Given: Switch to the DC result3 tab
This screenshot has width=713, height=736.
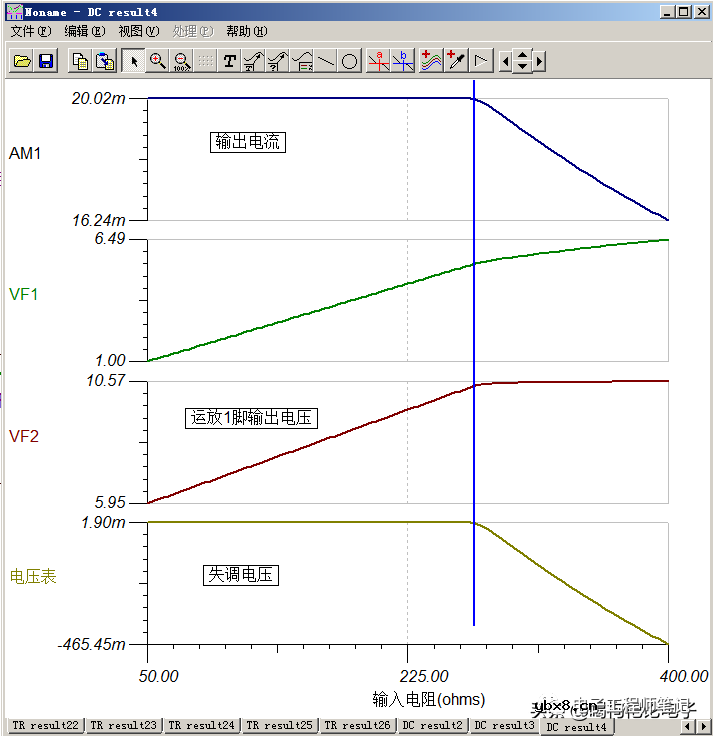Looking at the screenshot, I should (504, 725).
